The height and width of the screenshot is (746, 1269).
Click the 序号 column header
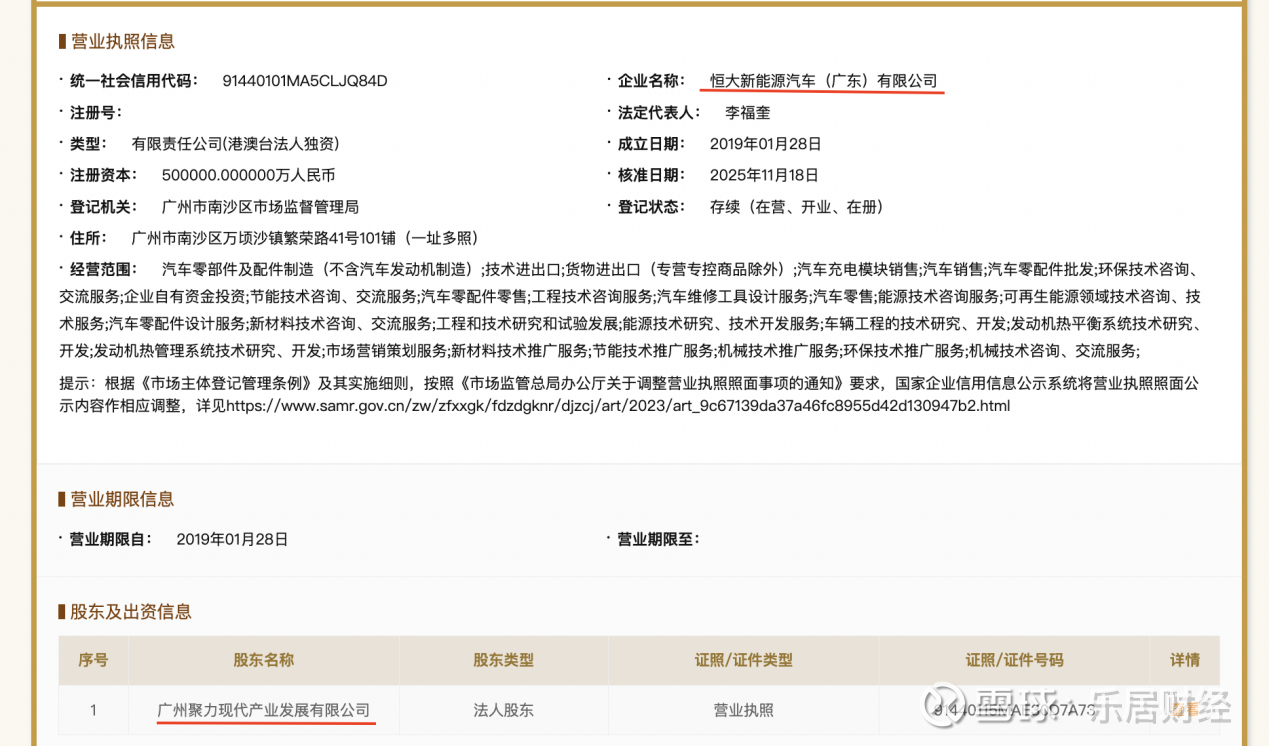[93, 660]
